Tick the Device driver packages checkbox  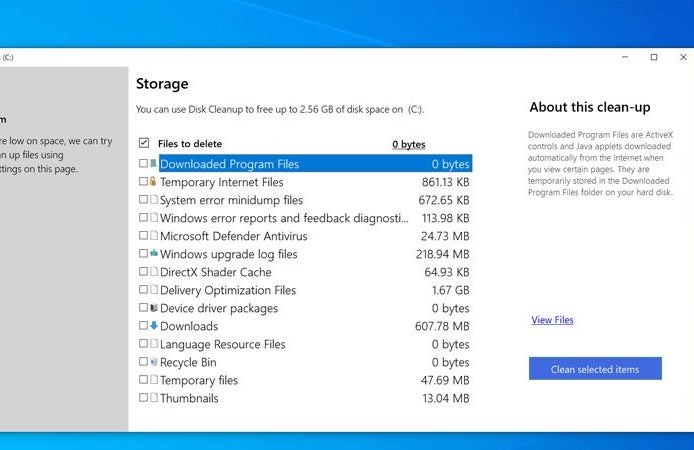pos(143,308)
